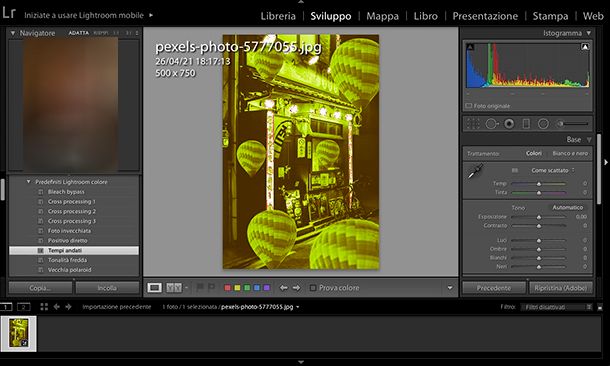The height and width of the screenshot is (366, 610).
Task: Open toolbar content options dropdown arrow
Action: click(x=450, y=288)
